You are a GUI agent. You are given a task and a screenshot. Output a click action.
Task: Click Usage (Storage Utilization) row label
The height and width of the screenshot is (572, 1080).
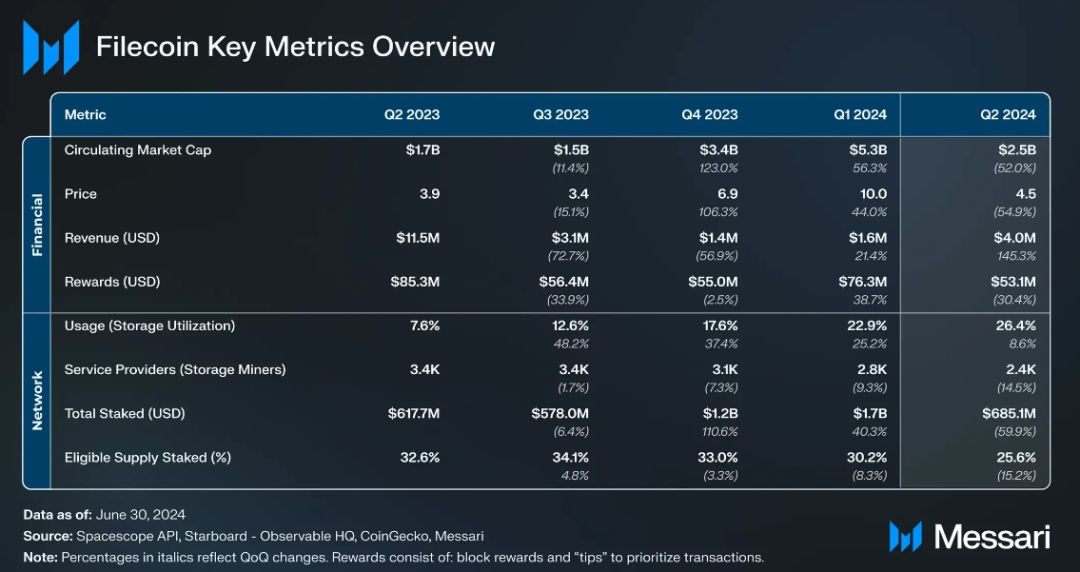pyautogui.click(x=149, y=325)
